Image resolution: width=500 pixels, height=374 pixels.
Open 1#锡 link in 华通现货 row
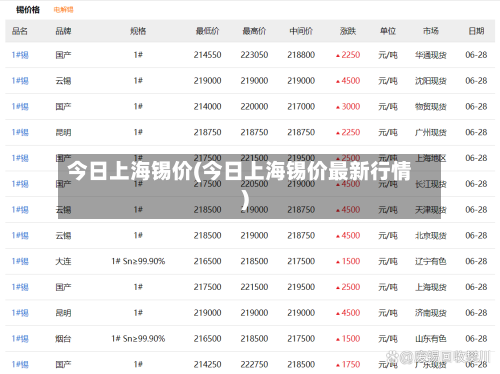coord(20,55)
